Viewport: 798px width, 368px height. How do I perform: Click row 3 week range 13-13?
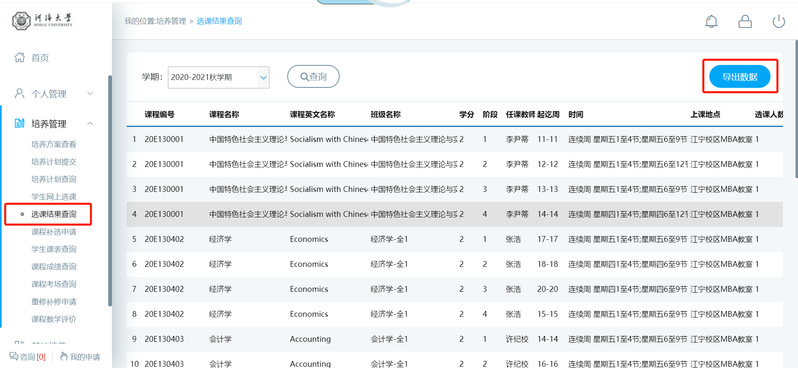pyautogui.click(x=548, y=189)
